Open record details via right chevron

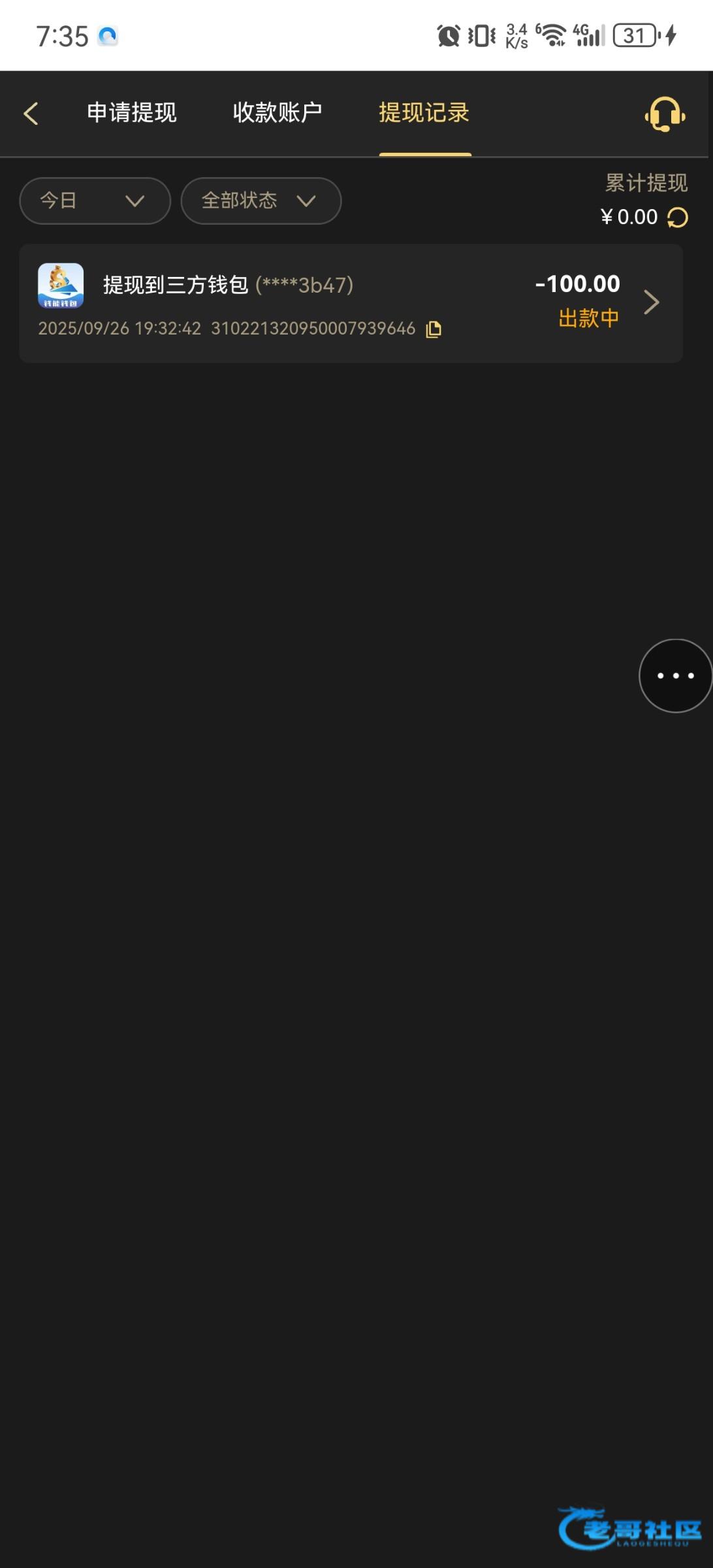coord(651,302)
